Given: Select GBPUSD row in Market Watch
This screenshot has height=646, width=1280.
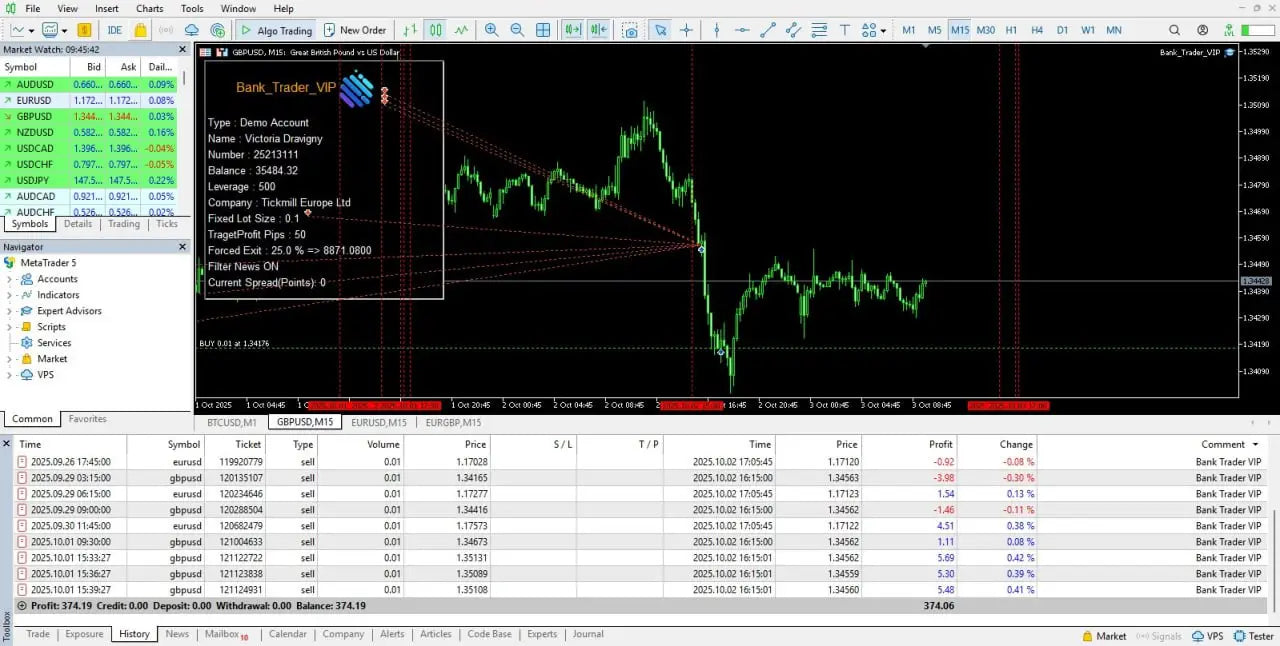Looking at the screenshot, I should click(88, 116).
